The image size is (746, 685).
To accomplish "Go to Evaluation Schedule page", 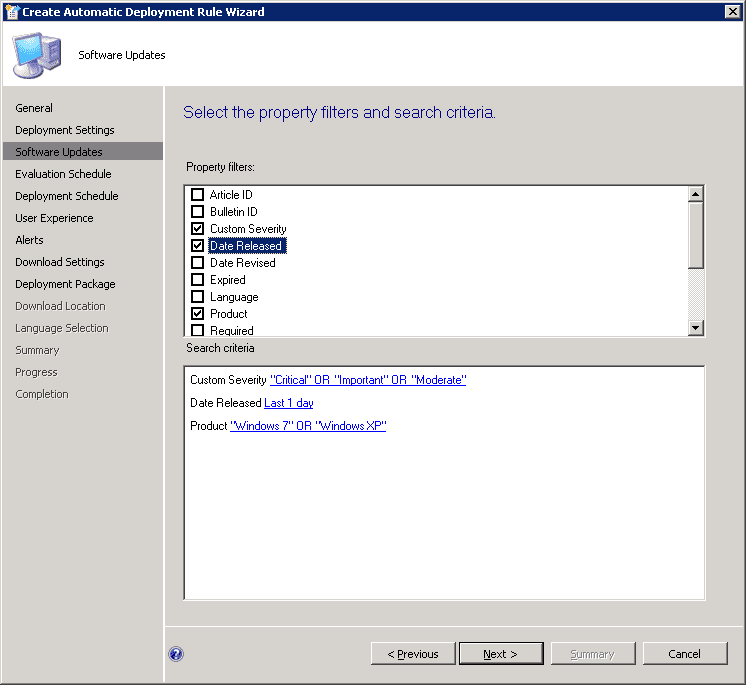I will [63, 174].
